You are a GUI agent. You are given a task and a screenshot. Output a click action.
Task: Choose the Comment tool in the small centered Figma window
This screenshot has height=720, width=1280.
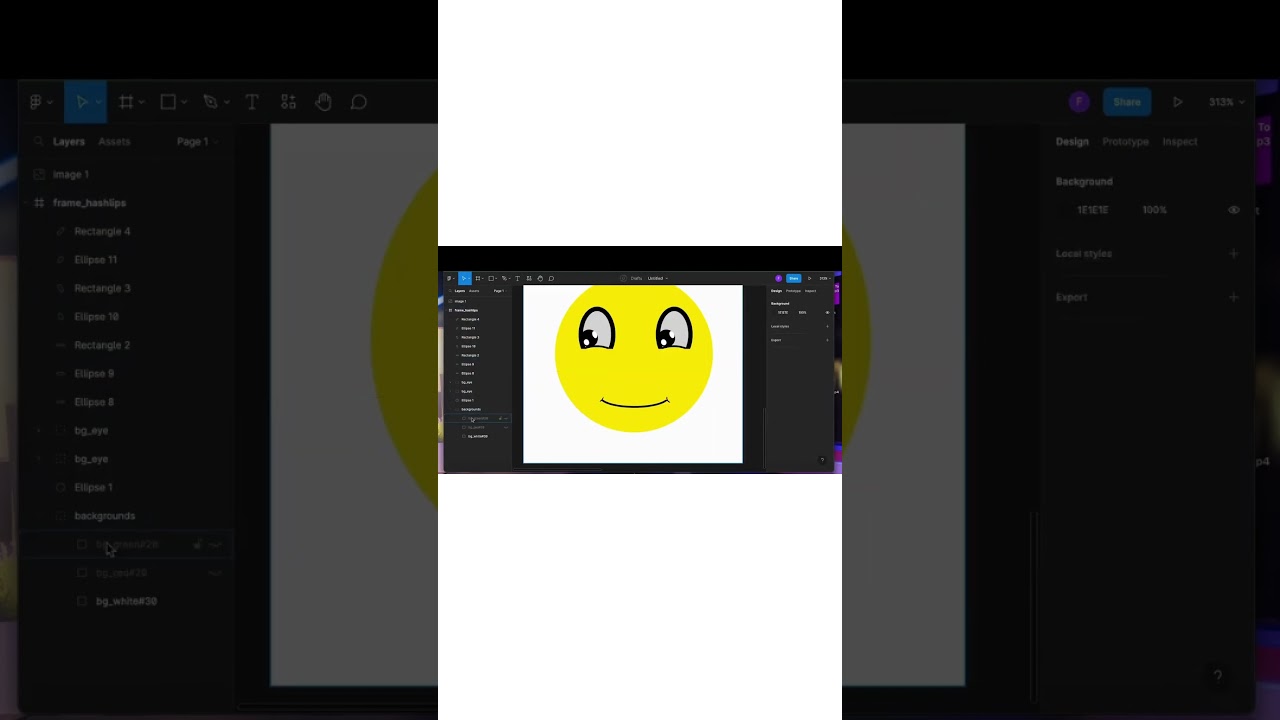tap(551, 278)
